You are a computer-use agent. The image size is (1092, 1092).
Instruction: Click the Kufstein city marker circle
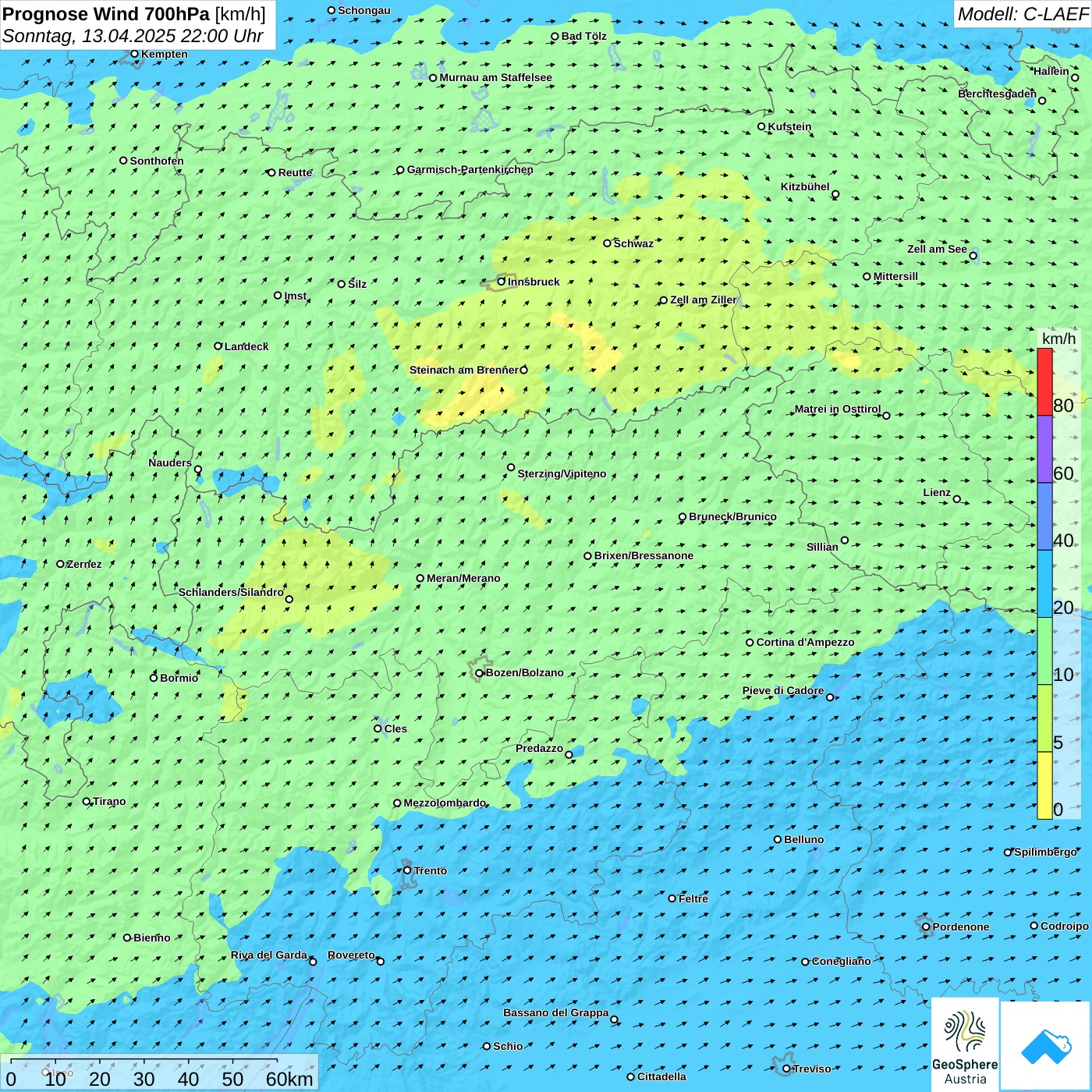762,126
